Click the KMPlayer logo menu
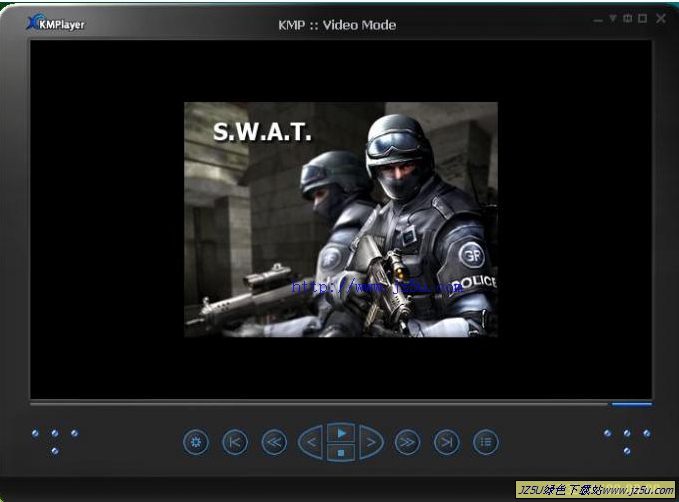 coord(55,23)
